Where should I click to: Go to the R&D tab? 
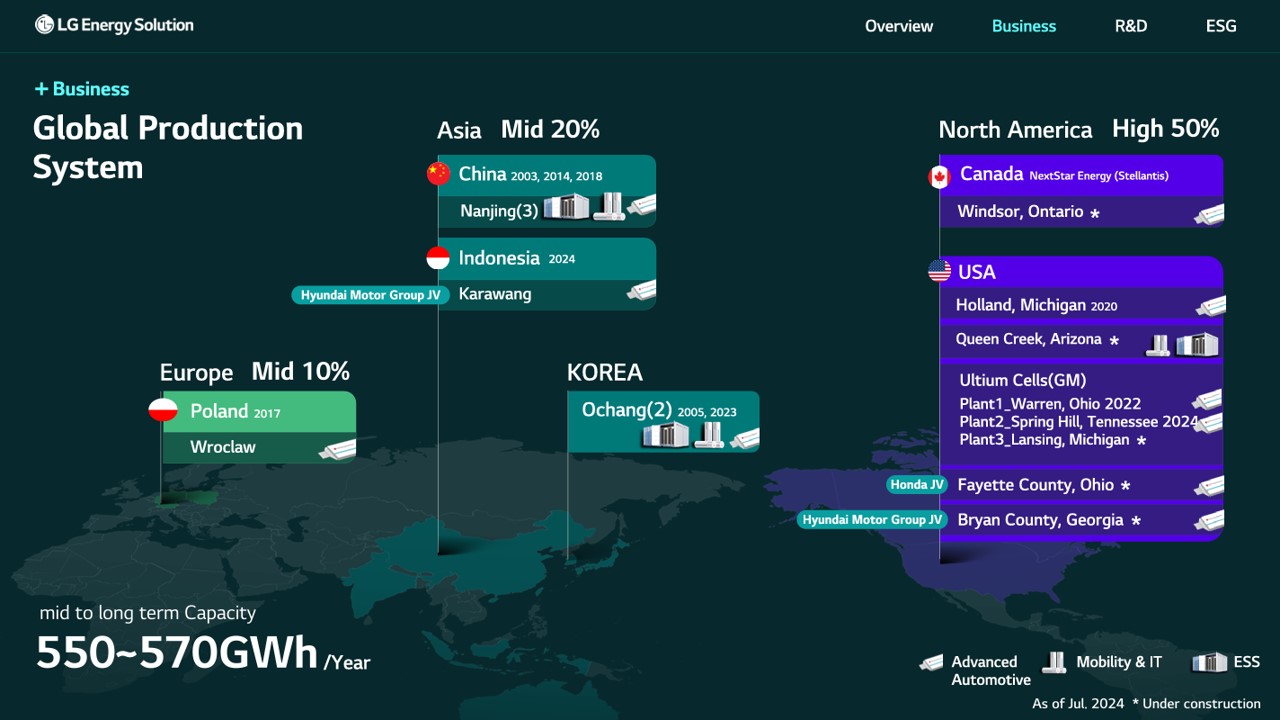tap(1131, 26)
